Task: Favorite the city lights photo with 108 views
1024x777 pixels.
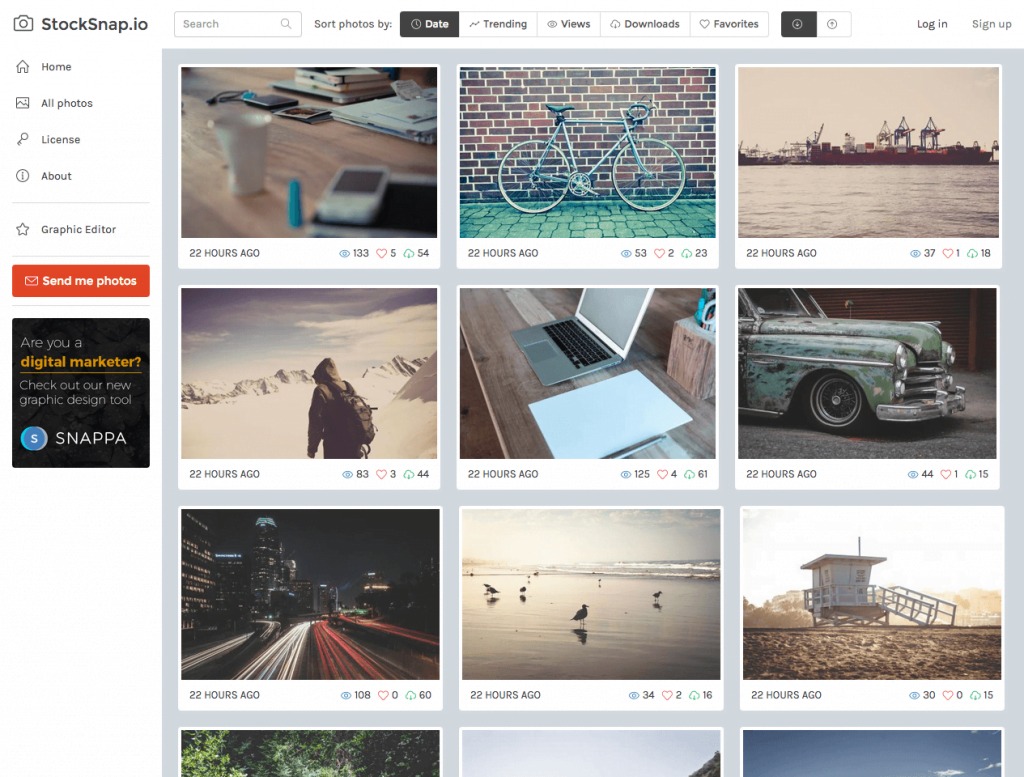Action: pos(383,695)
